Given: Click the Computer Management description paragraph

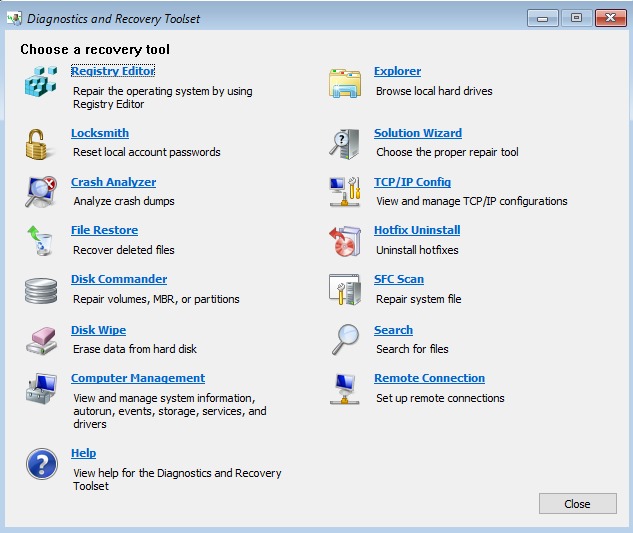Looking at the screenshot, I should tap(170, 411).
